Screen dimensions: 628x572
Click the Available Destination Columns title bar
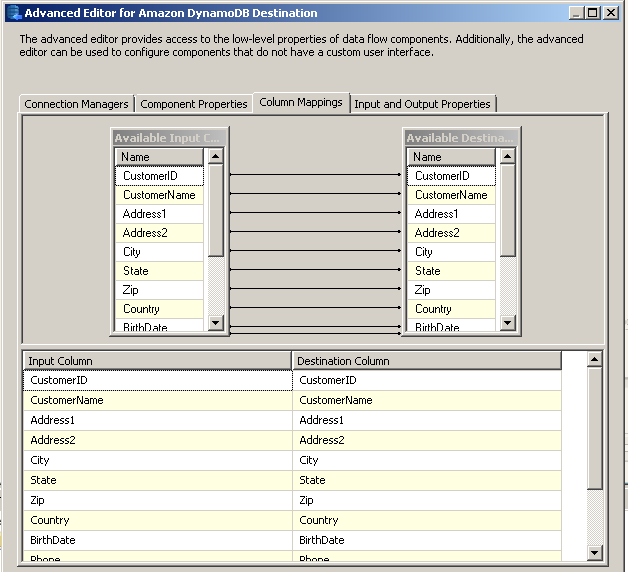(461, 138)
